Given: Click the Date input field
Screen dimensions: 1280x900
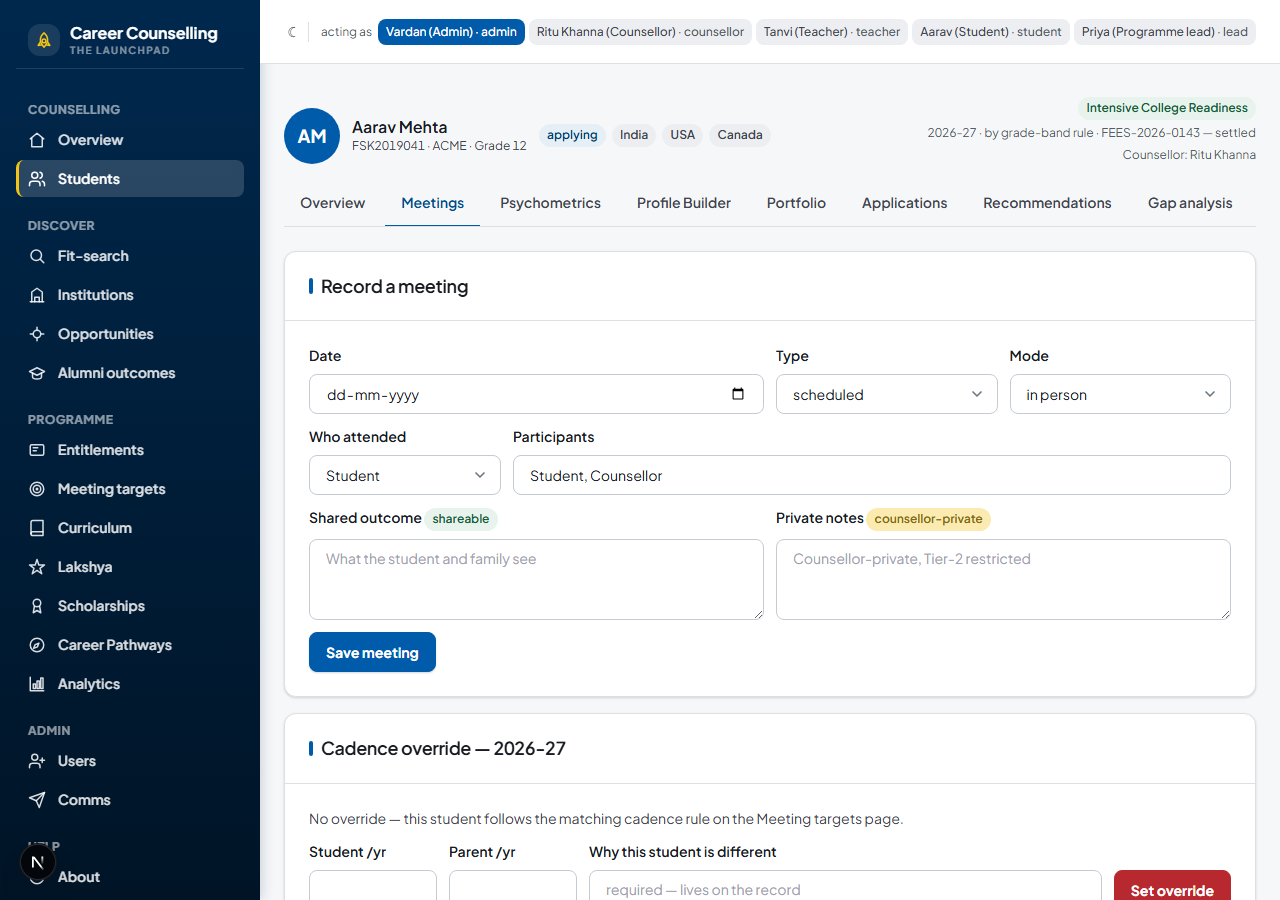Looking at the screenshot, I should point(536,394).
